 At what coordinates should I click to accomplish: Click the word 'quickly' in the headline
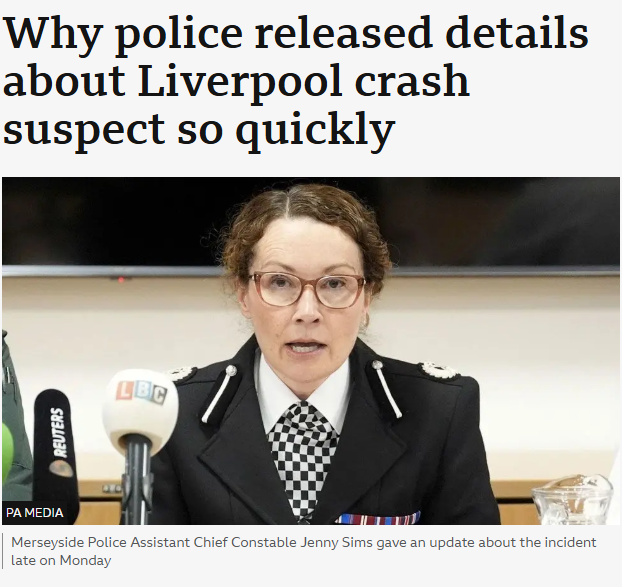(x=315, y=130)
